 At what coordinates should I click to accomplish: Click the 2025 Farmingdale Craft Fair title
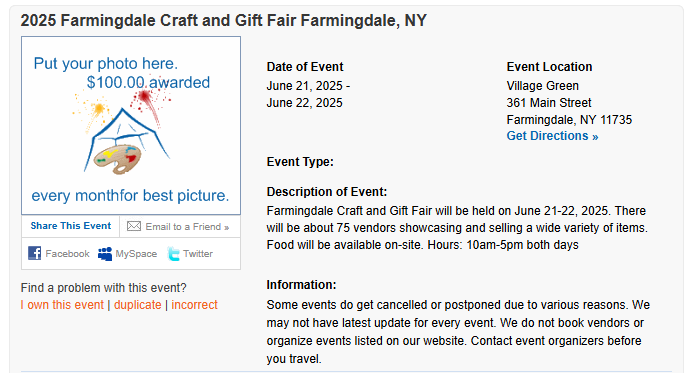[224, 20]
